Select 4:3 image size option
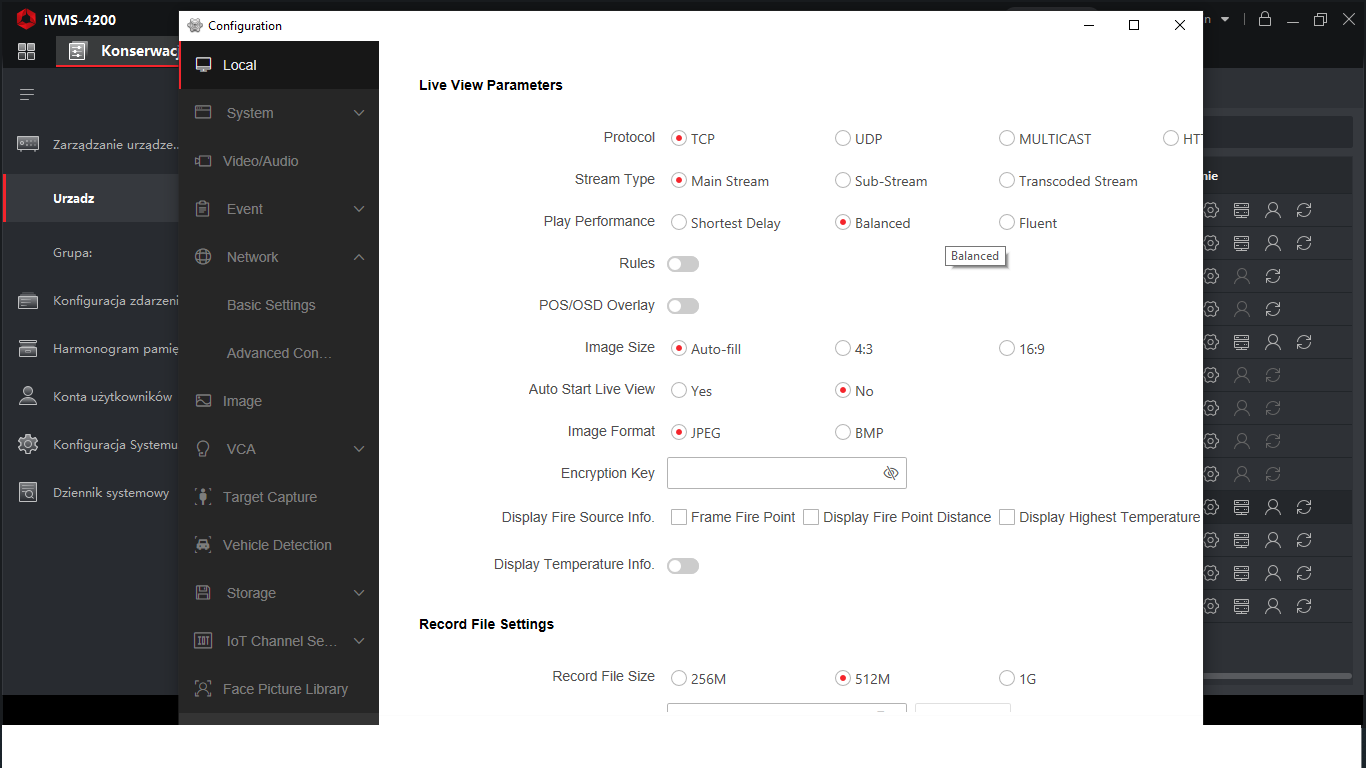This screenshot has height=768, width=1366. 843,349
